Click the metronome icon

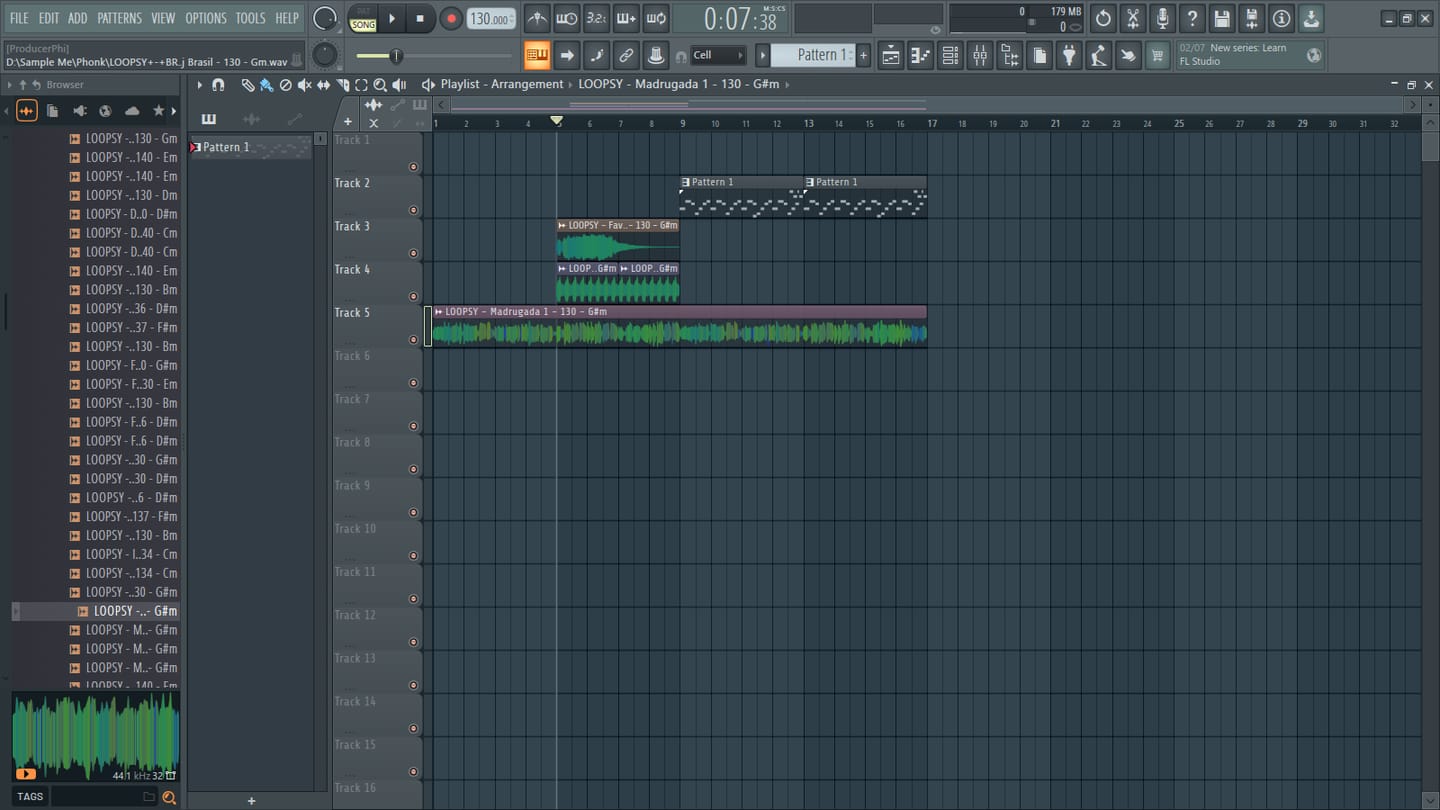[x=537, y=18]
